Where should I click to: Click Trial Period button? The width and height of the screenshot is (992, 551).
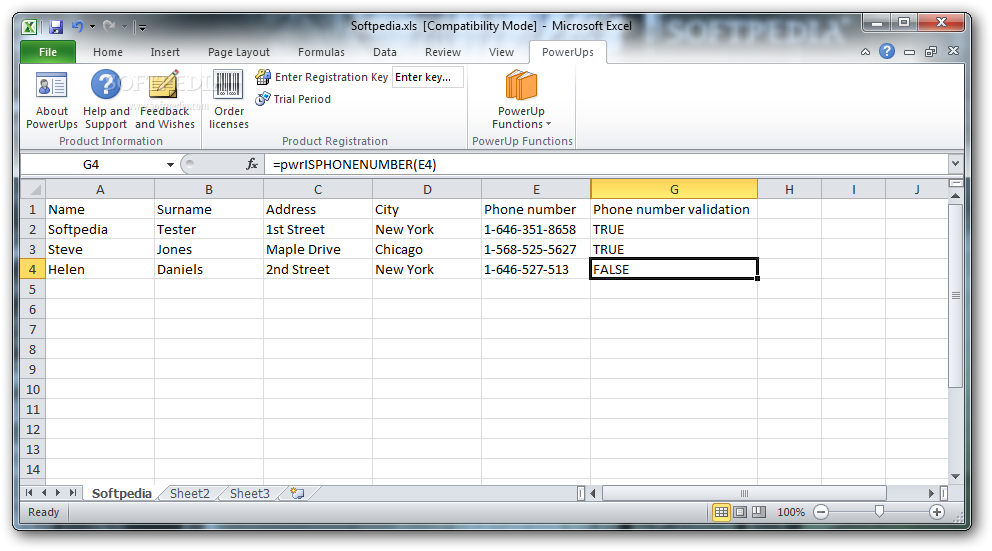pyautogui.click(x=293, y=99)
